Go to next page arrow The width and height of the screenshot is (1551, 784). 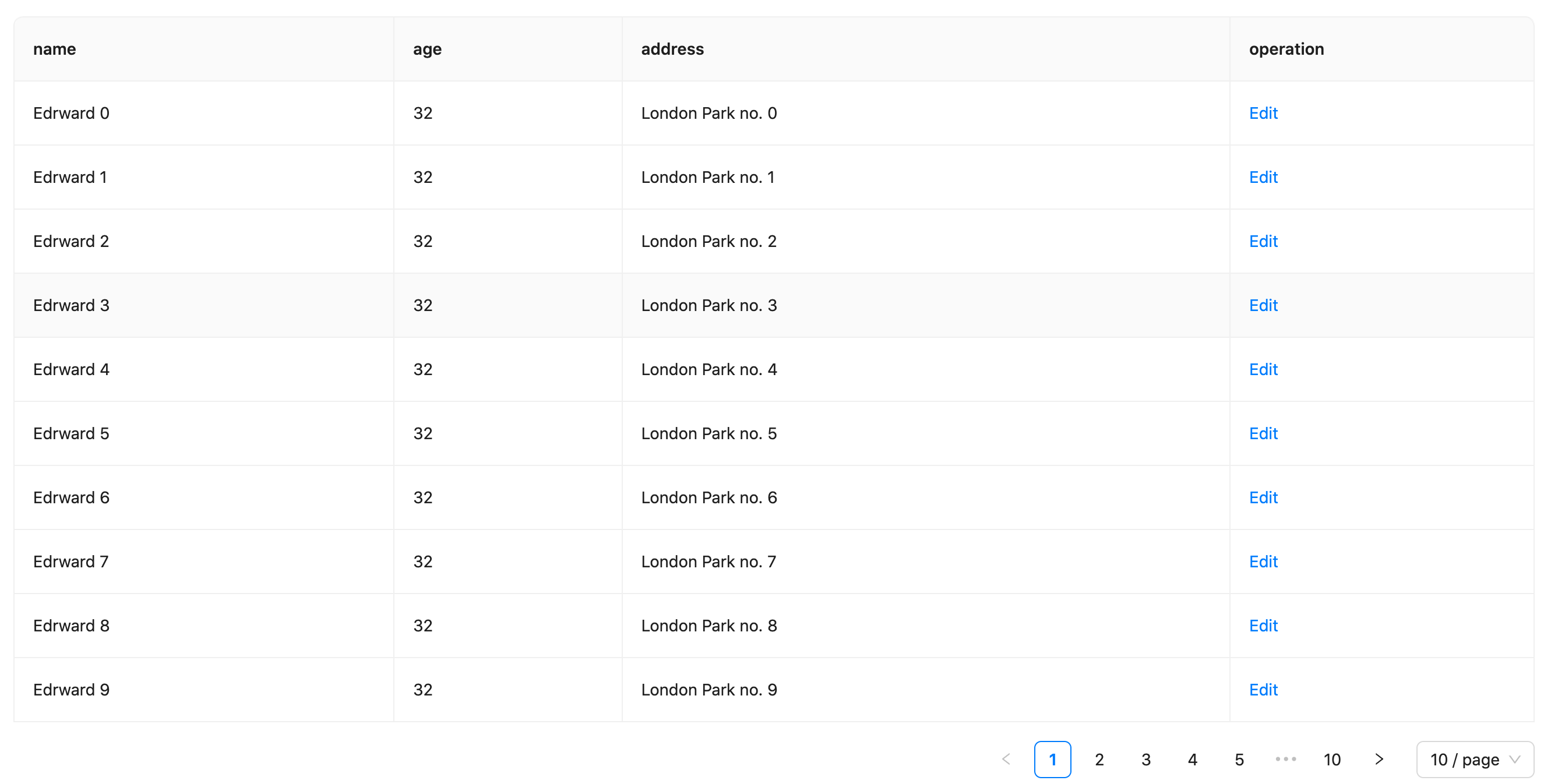(x=1379, y=759)
